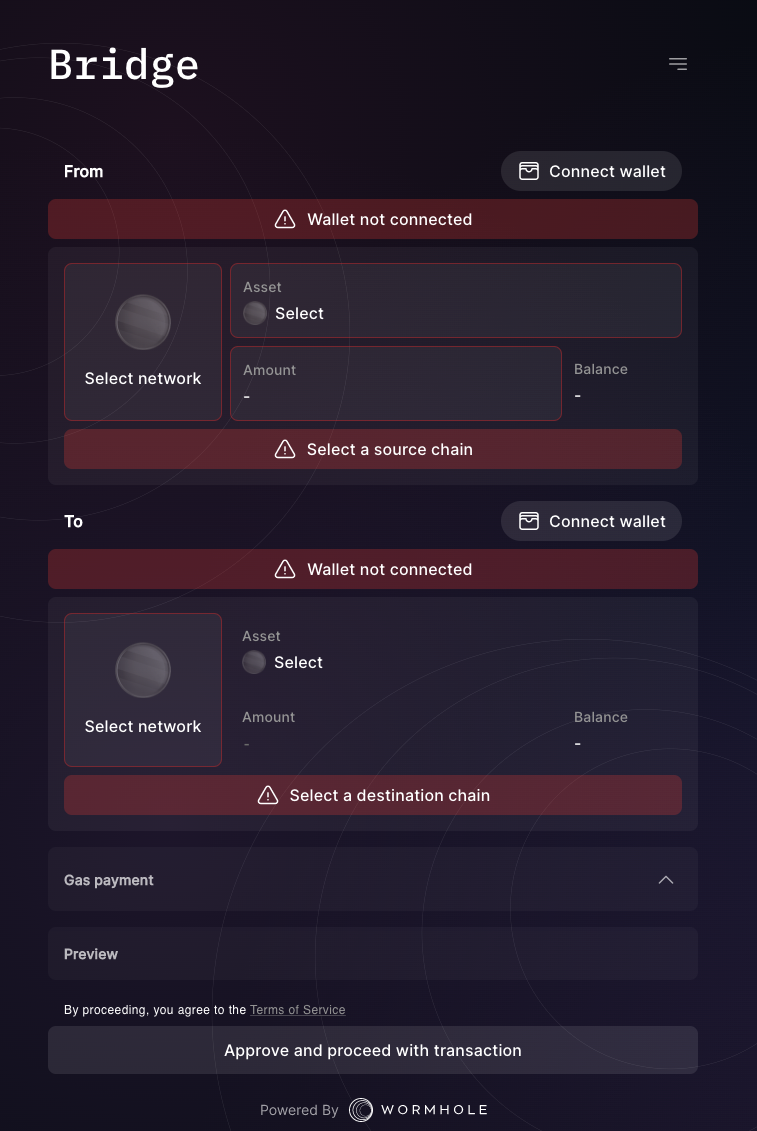Click the alert icon in Select a destination chain
Image resolution: width=757 pixels, height=1131 pixels.
[268, 795]
